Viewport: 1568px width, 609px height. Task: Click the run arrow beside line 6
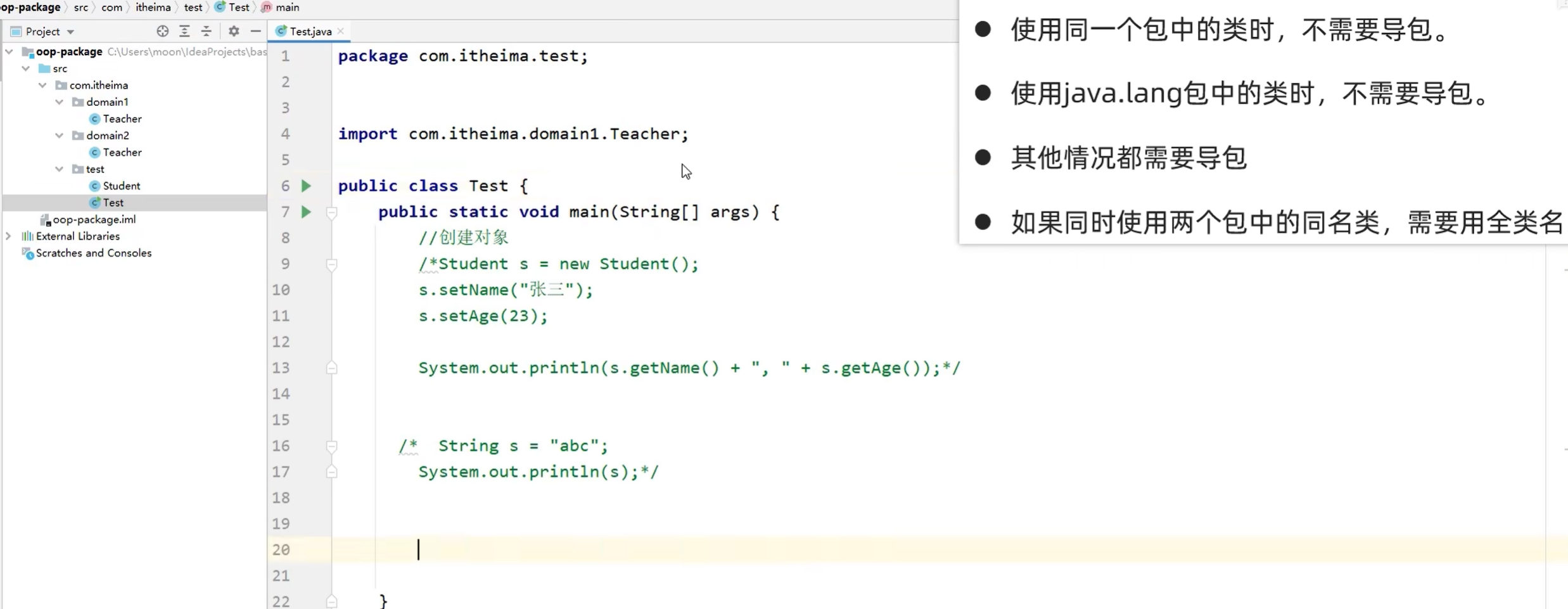(307, 185)
